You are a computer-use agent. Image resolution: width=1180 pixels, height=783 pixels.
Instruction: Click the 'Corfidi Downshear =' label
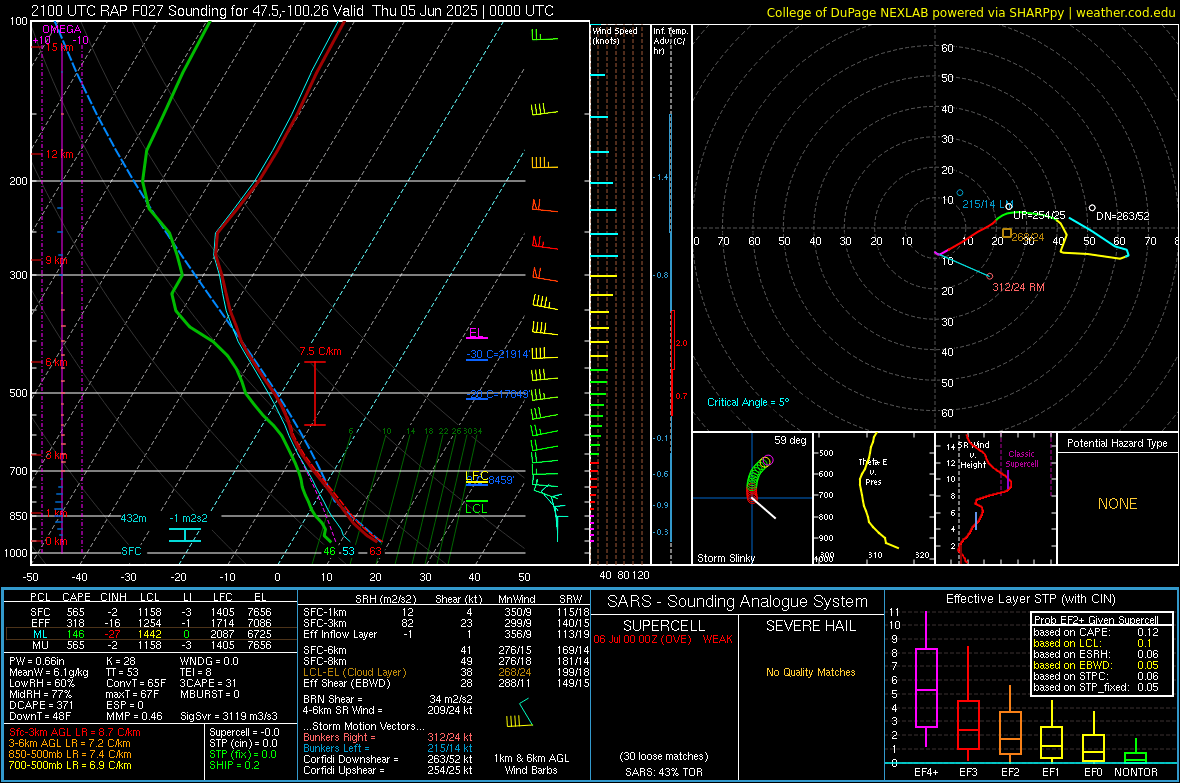click(x=350, y=759)
